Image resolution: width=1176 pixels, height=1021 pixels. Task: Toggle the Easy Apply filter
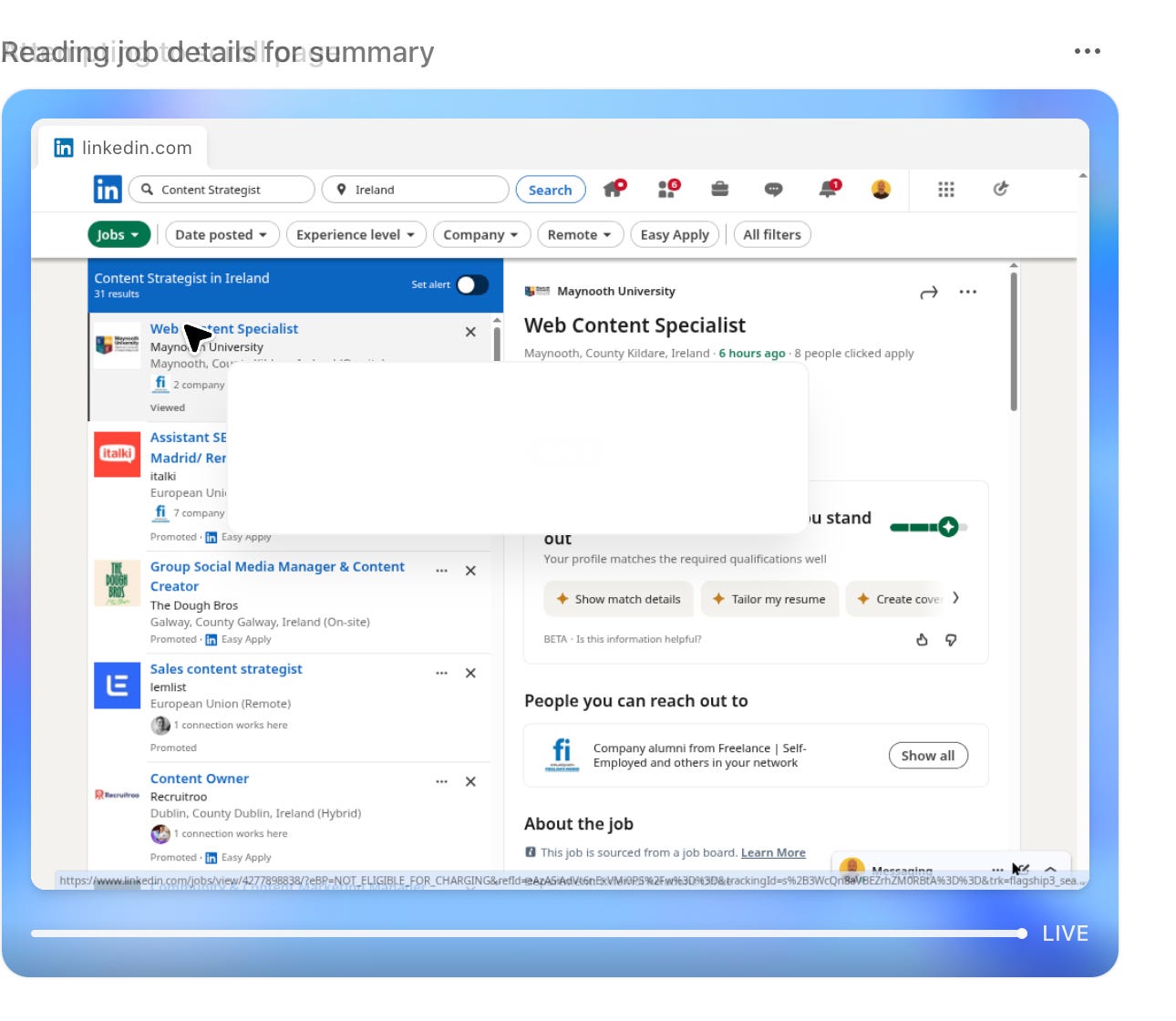point(675,234)
